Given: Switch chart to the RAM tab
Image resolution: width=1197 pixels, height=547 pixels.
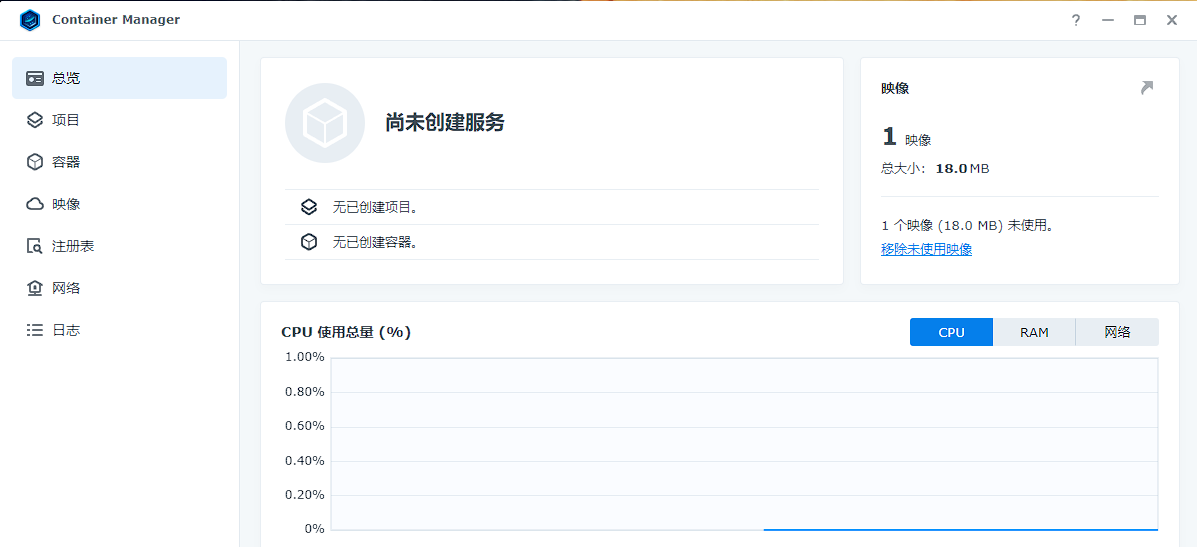Looking at the screenshot, I should click(1034, 332).
